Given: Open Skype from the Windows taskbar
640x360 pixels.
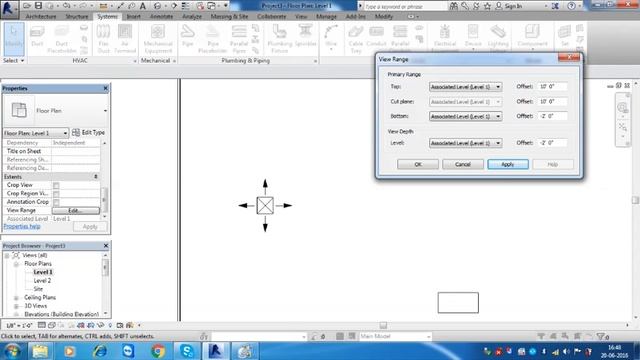Looking at the screenshot, I should pyautogui.click(x=187, y=351).
